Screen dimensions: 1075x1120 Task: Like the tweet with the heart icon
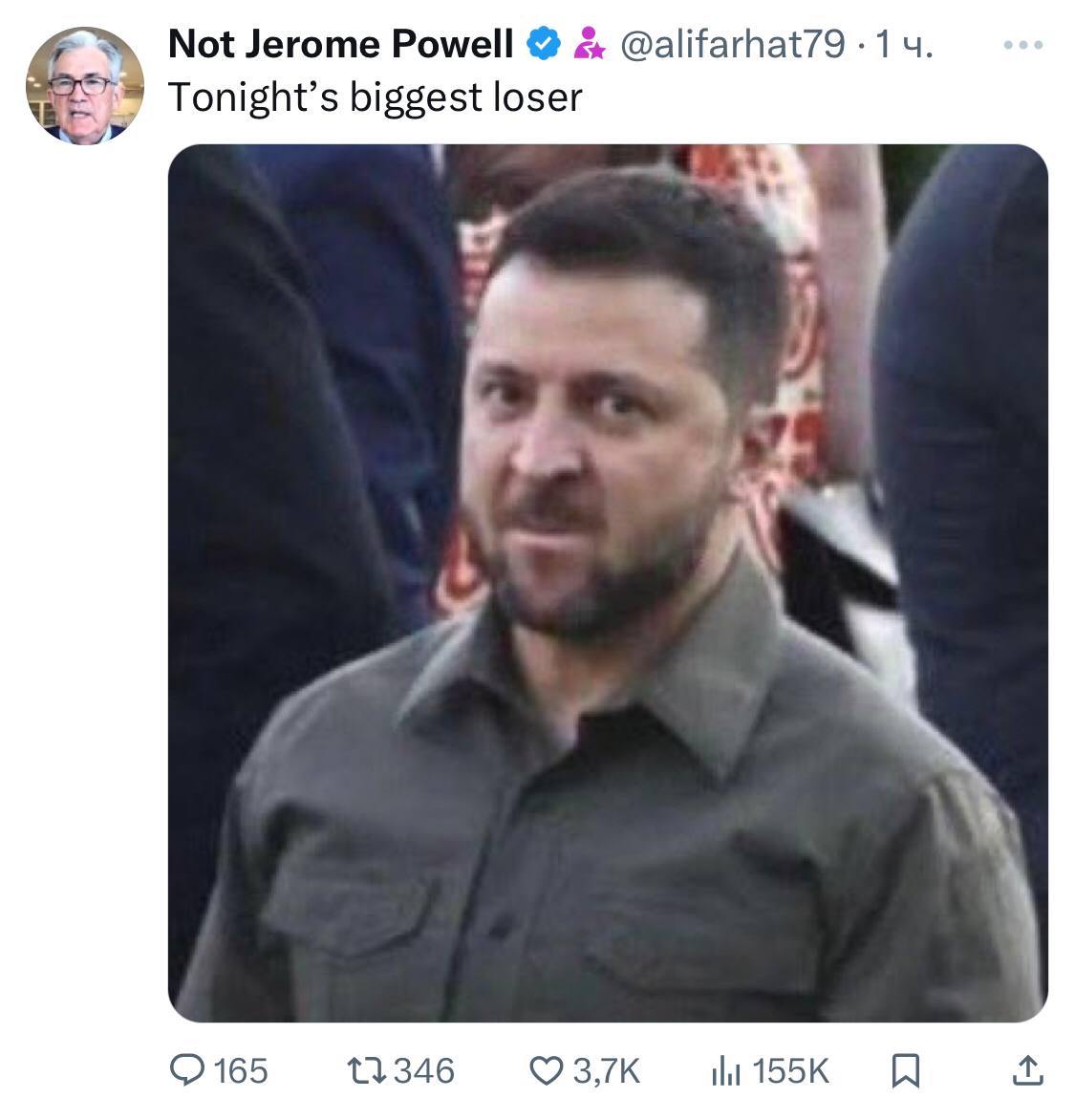click(x=548, y=1071)
